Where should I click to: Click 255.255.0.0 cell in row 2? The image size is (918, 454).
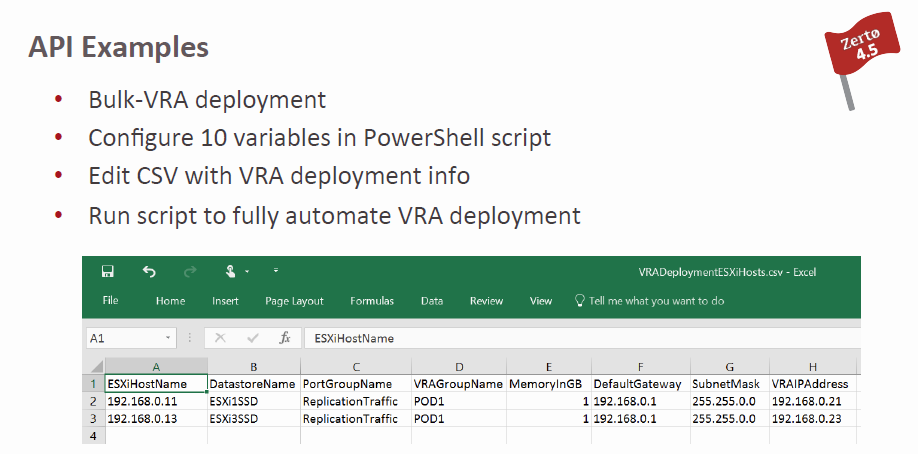[x=729, y=401]
